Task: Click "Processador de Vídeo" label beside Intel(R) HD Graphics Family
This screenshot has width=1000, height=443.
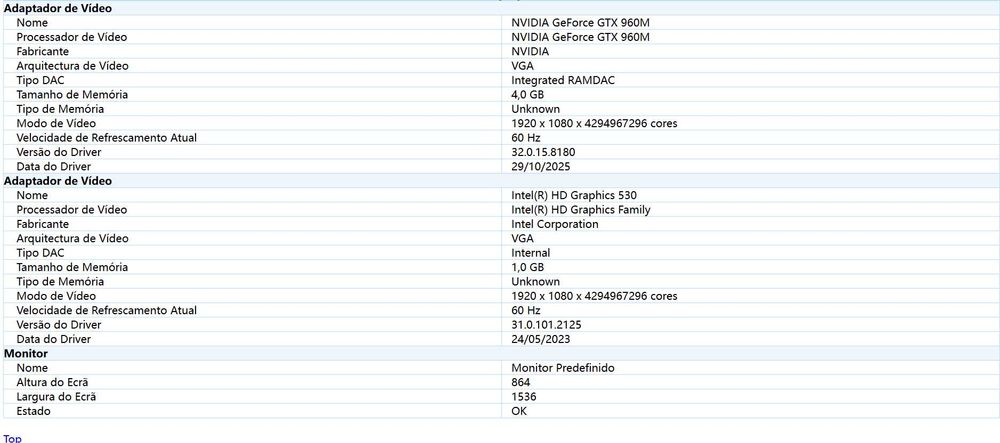Action: [x=71, y=210]
